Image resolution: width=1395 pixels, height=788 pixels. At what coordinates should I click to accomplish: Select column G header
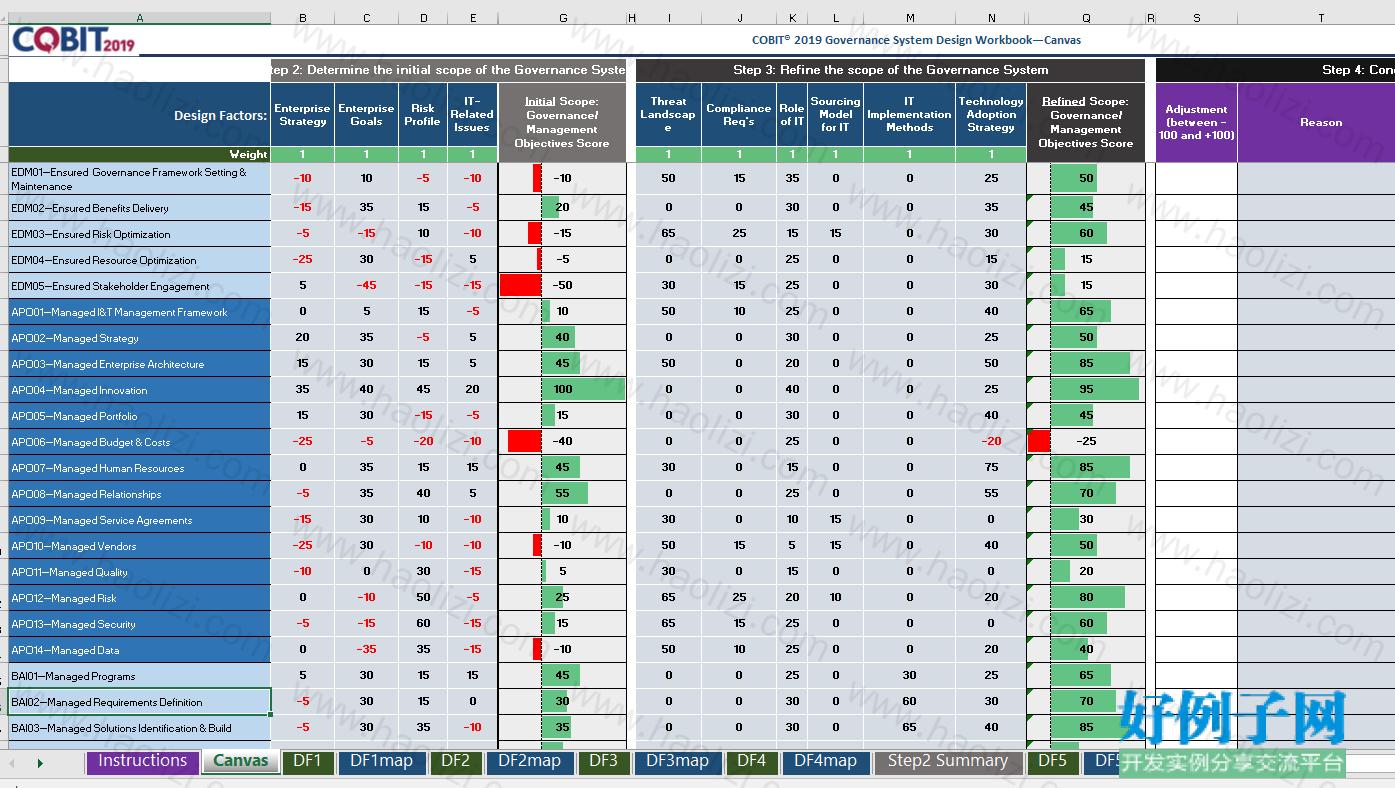tap(563, 18)
